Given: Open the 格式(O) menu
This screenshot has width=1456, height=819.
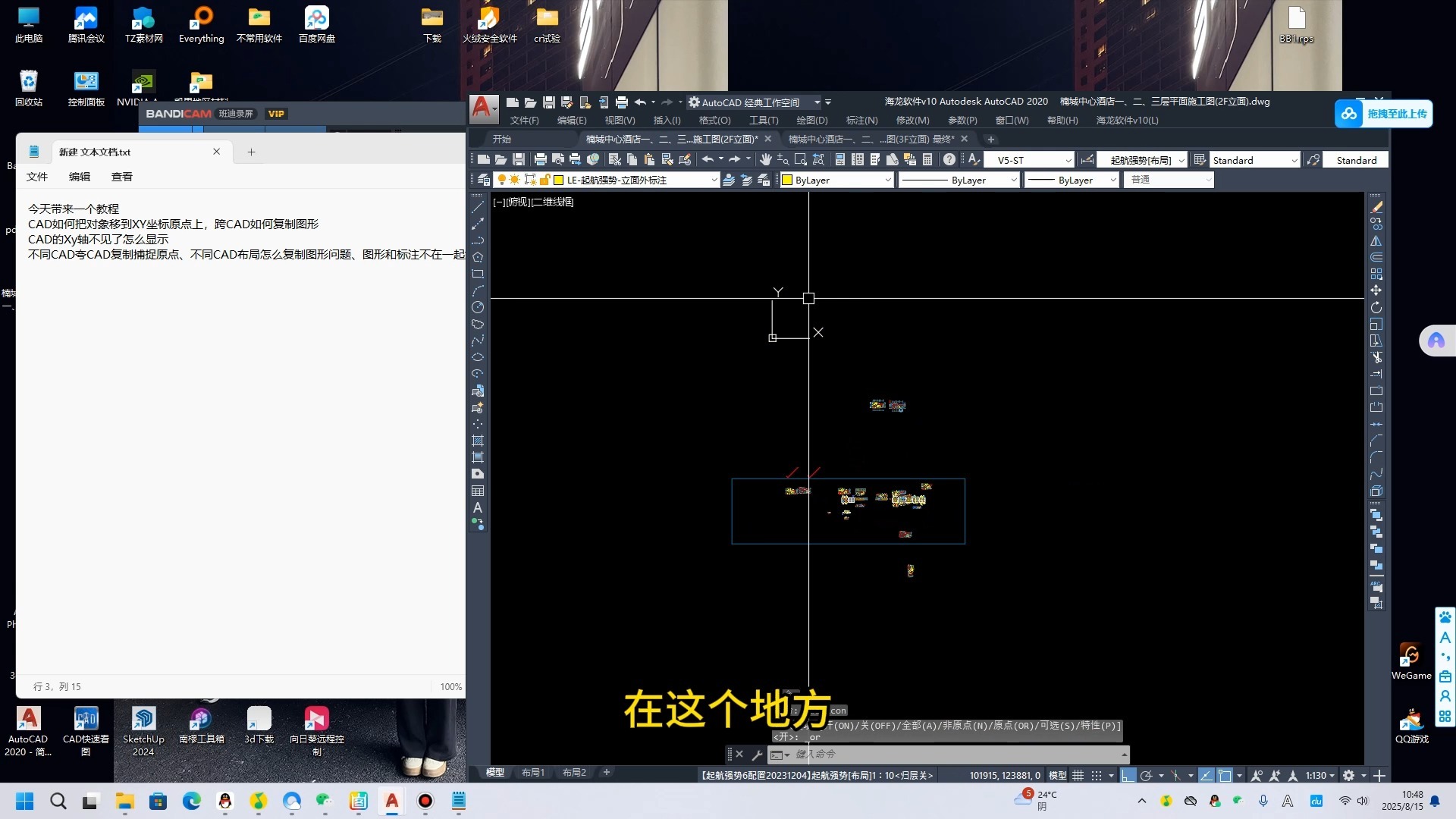Looking at the screenshot, I should point(714,120).
